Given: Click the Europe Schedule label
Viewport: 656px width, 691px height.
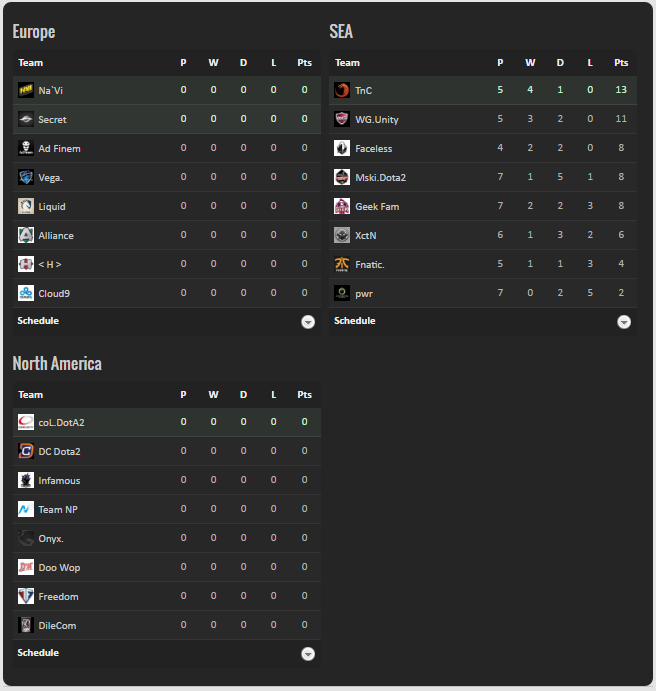Looking at the screenshot, I should pos(38,321).
